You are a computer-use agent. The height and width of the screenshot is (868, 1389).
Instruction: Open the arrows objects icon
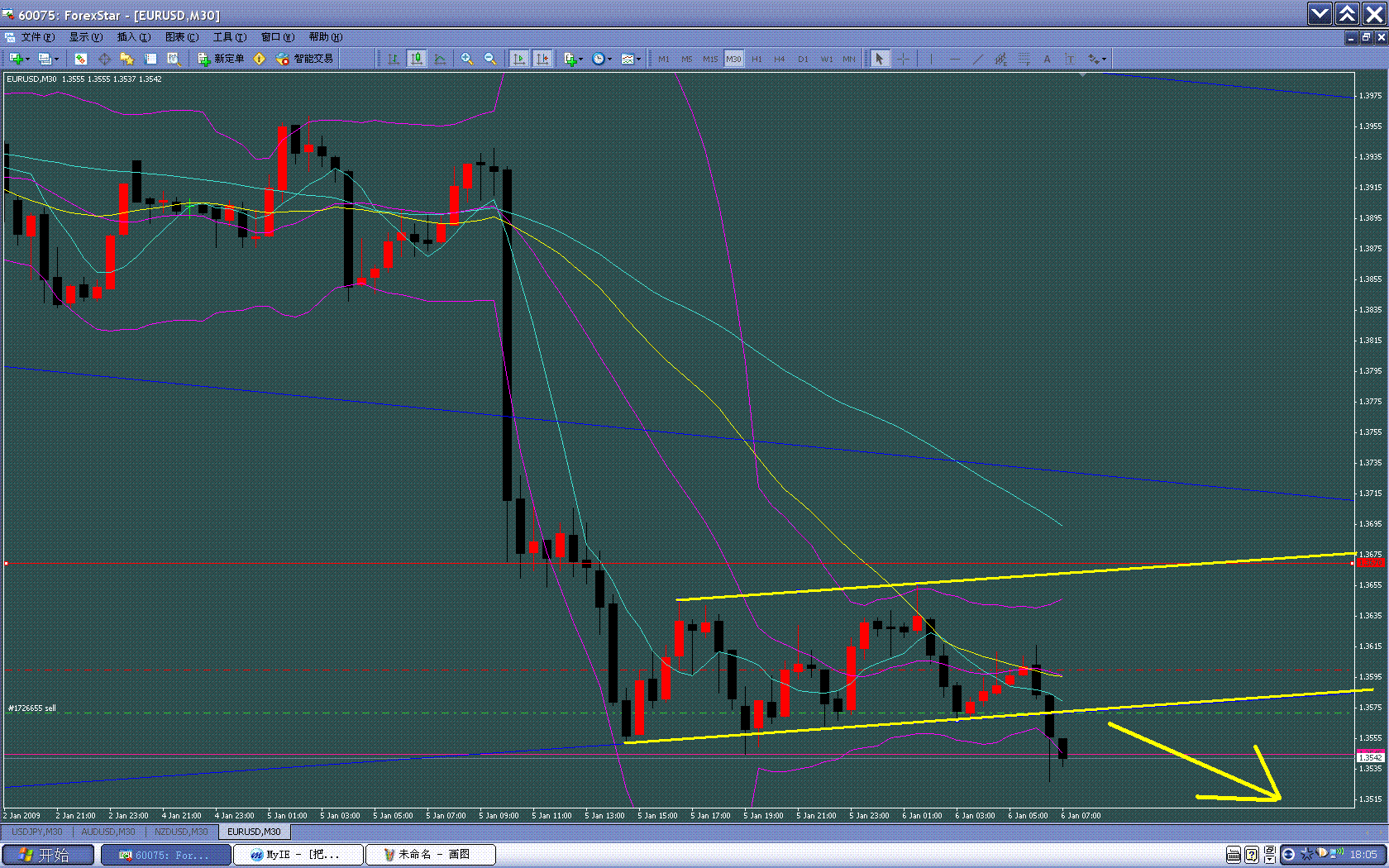click(x=1093, y=59)
